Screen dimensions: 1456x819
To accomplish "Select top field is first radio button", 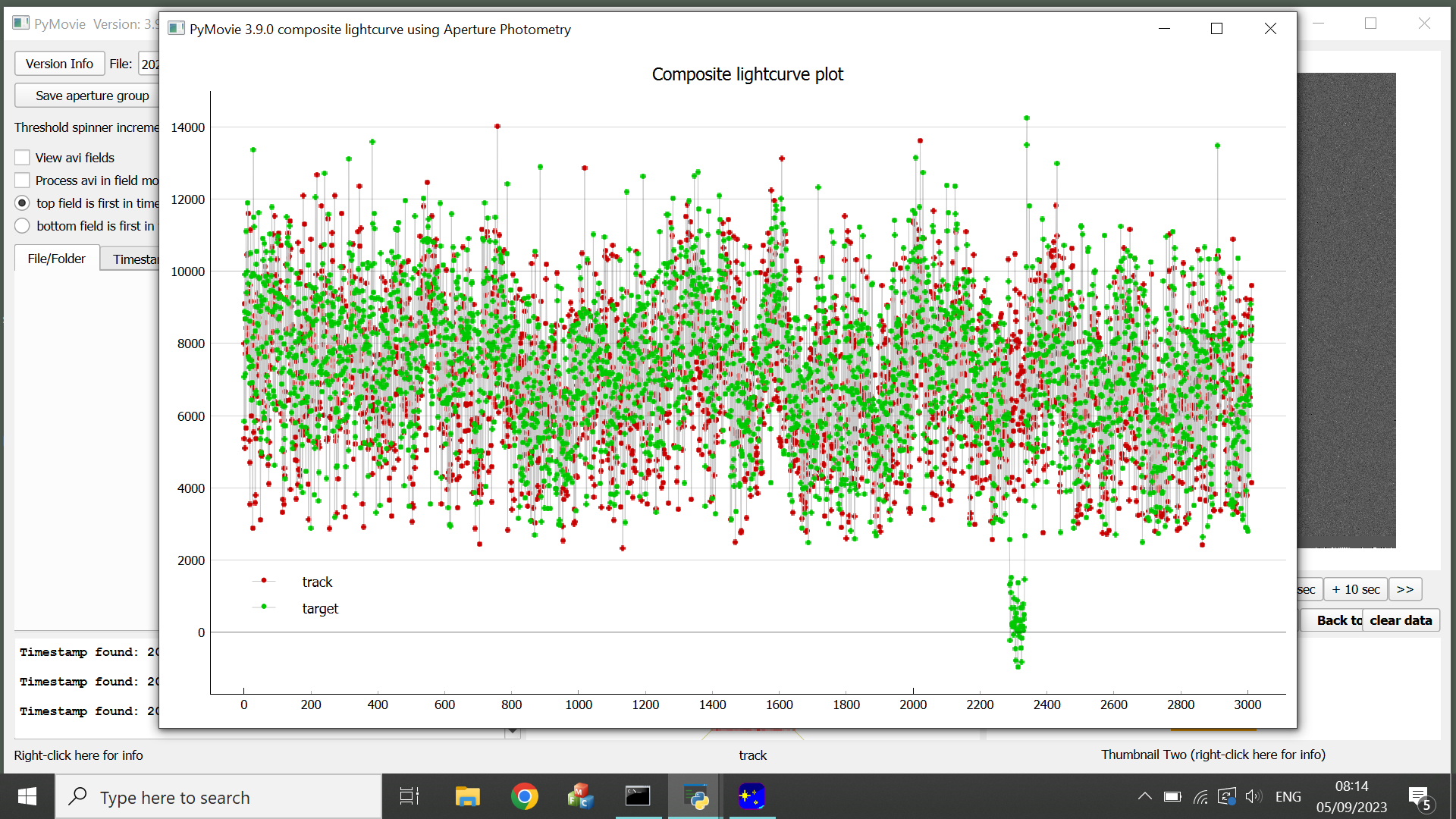I will [x=23, y=203].
